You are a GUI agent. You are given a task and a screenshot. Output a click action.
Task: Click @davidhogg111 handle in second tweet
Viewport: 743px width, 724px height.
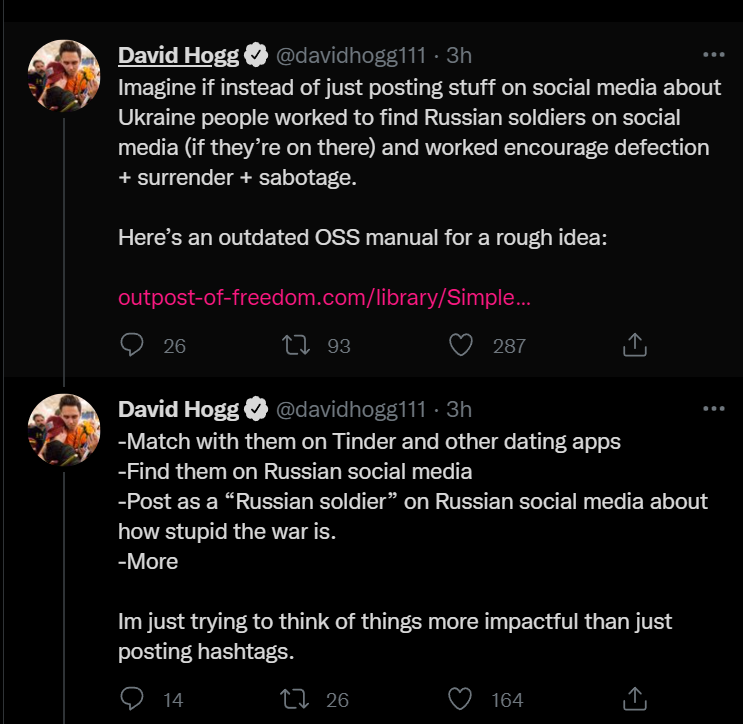coord(349,409)
